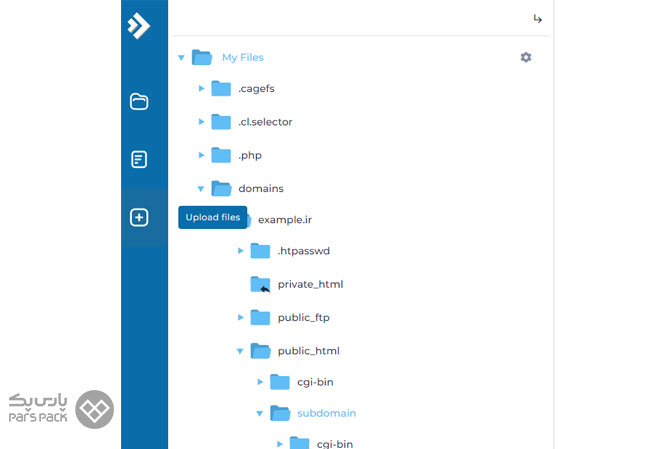Select the My Files root label
Viewport: 648px width, 449px height.
243,57
